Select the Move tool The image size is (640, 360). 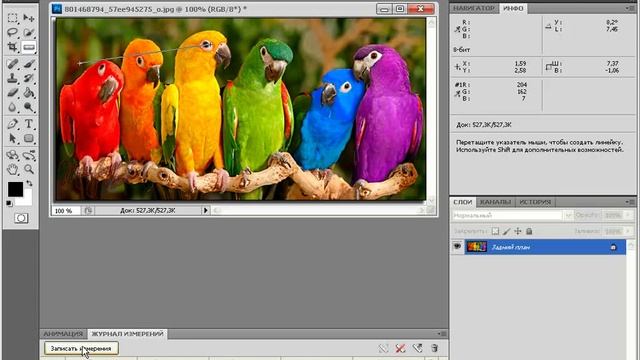pyautogui.click(x=29, y=18)
